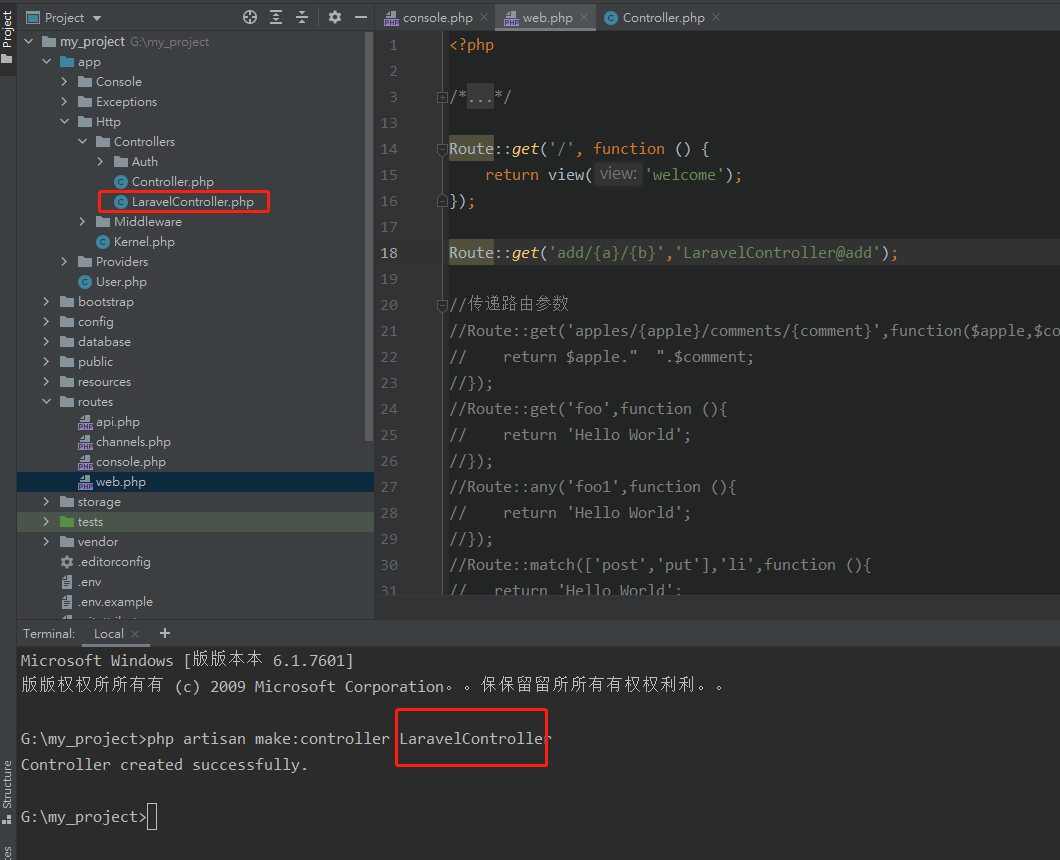Hide the Project panel with minimize dash

click(x=359, y=17)
